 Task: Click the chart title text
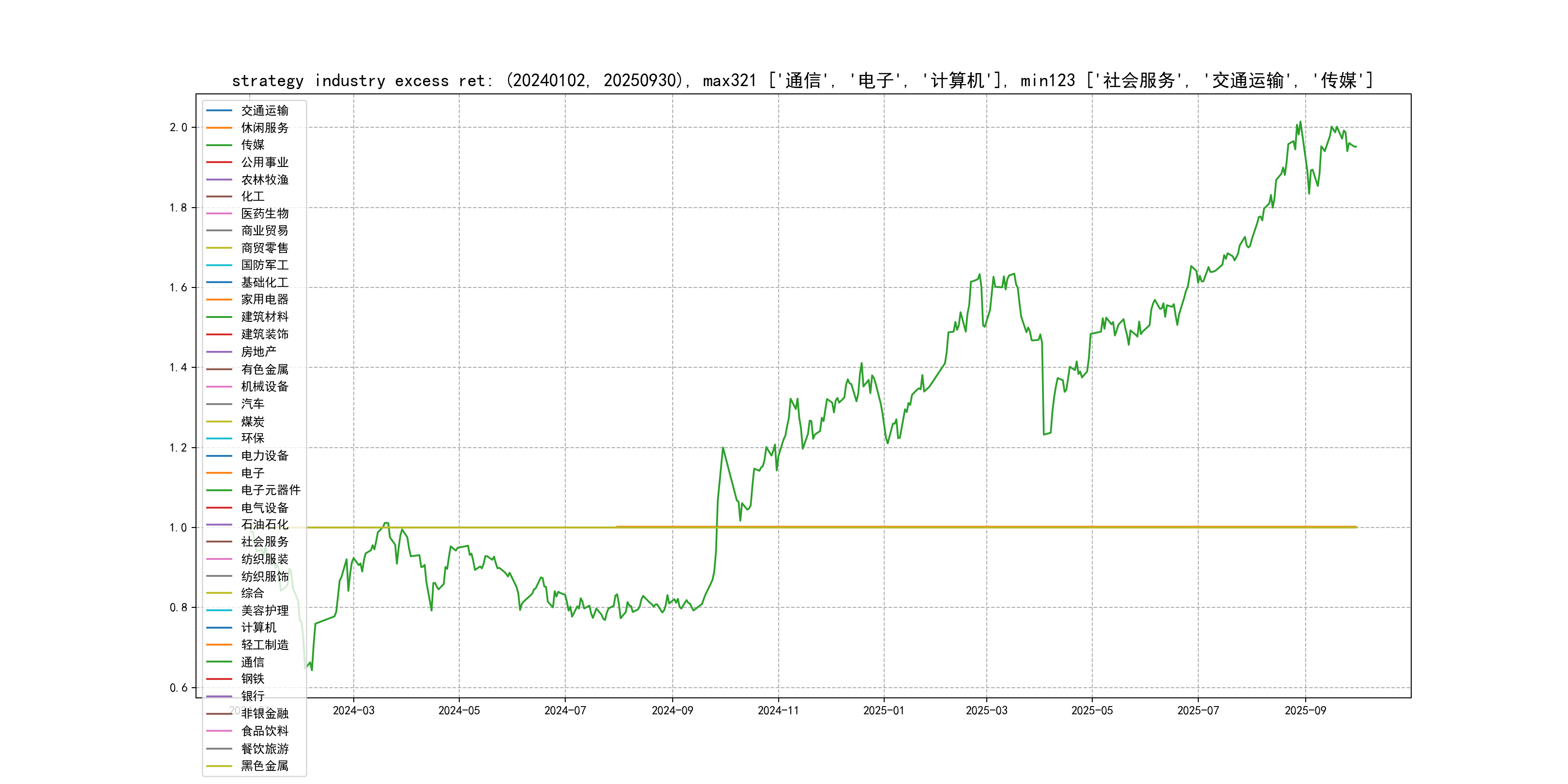pyautogui.click(x=802, y=80)
